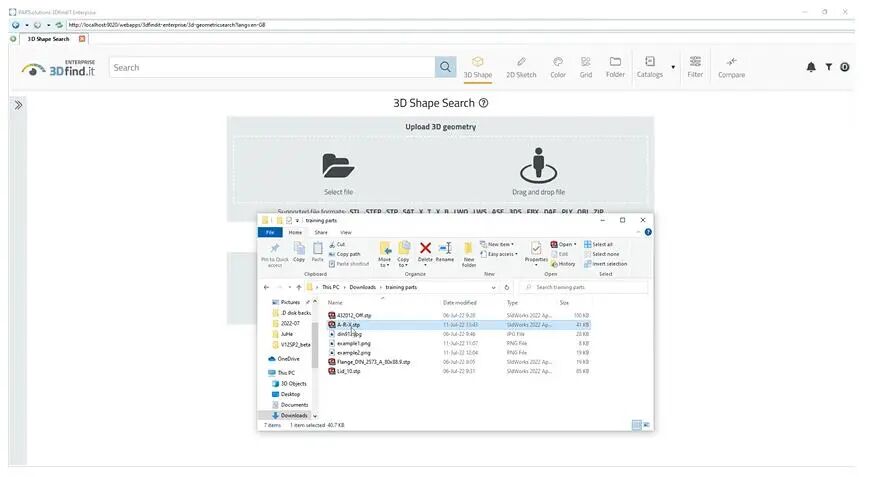The image size is (869, 477).
Task: Click History in the Open group
Action: click(563, 264)
